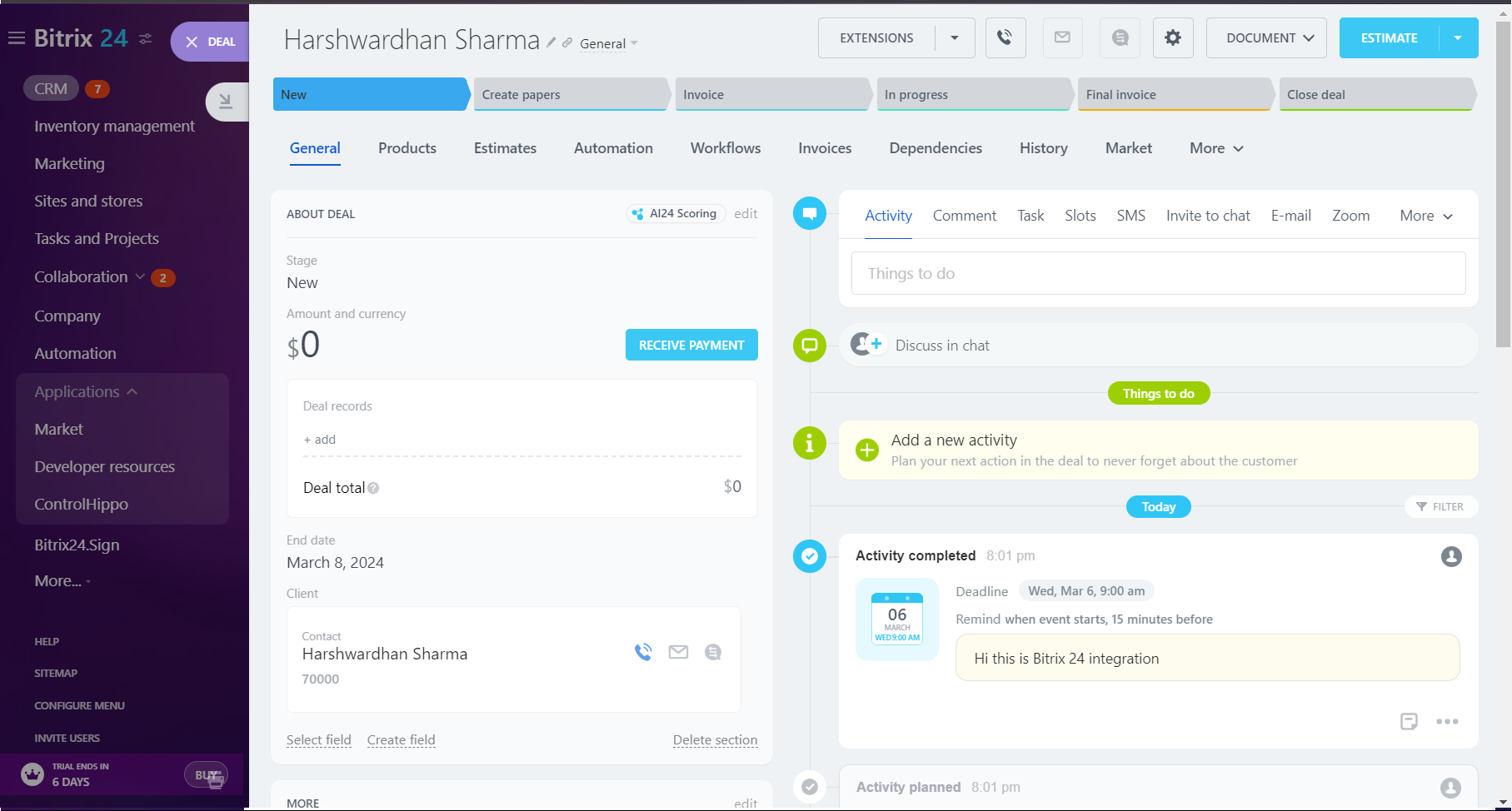Click the note icon on completed activity
The width and height of the screenshot is (1512, 811).
1409,721
